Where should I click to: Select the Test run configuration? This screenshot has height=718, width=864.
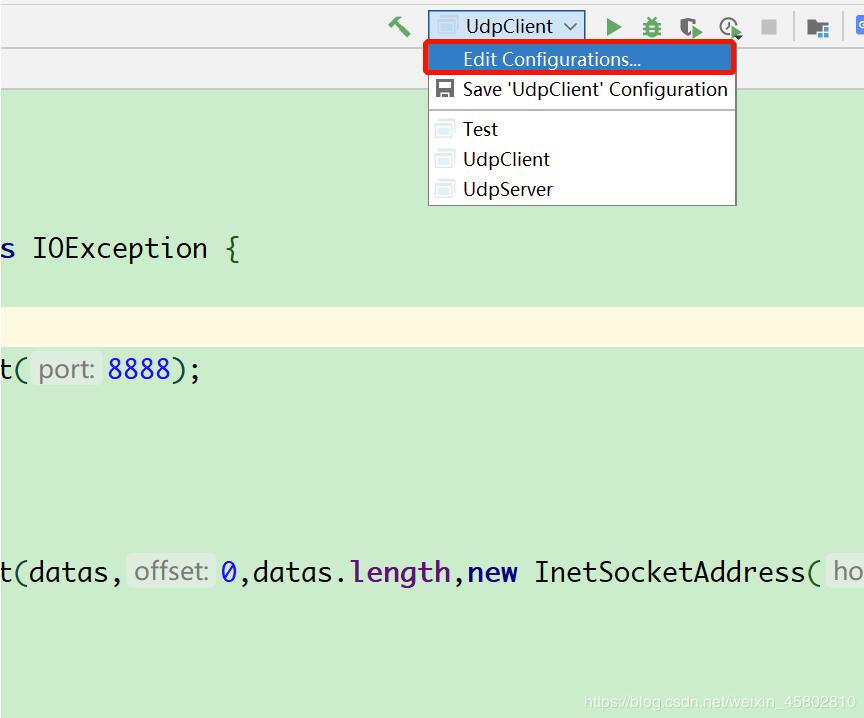pyautogui.click(x=480, y=129)
